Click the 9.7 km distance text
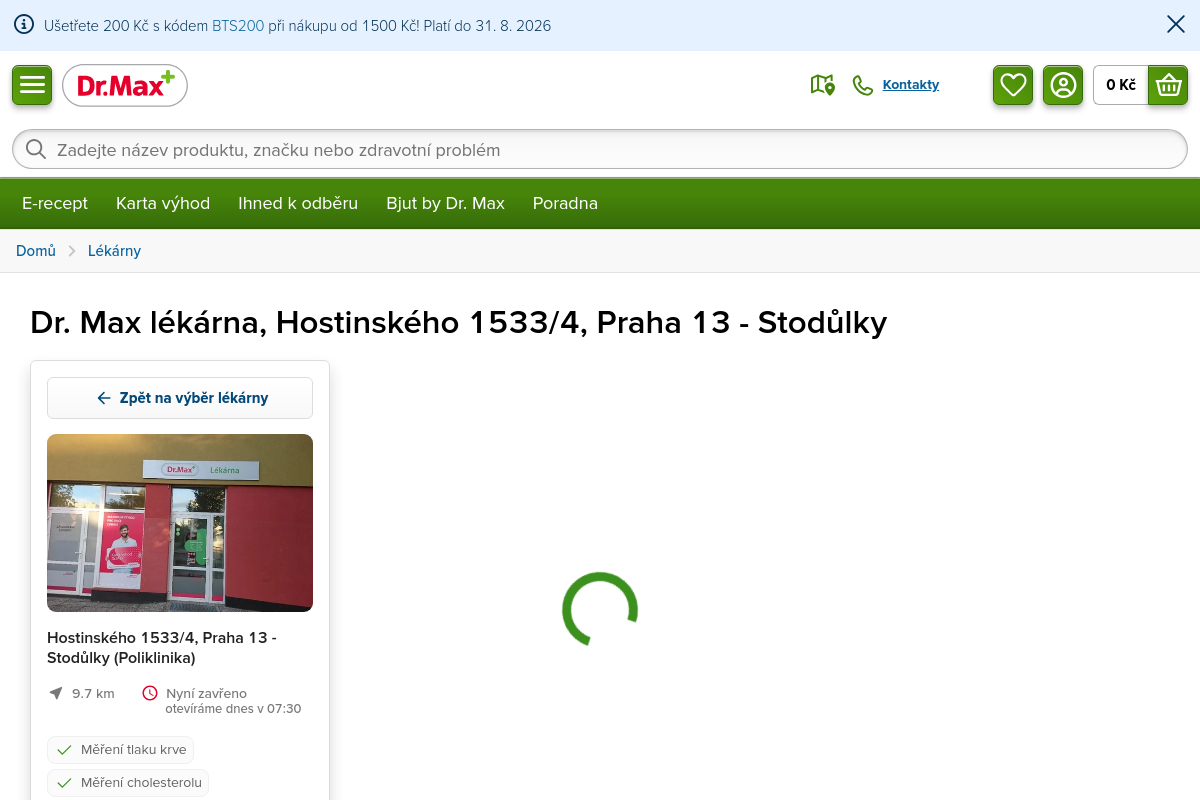 (x=93, y=693)
